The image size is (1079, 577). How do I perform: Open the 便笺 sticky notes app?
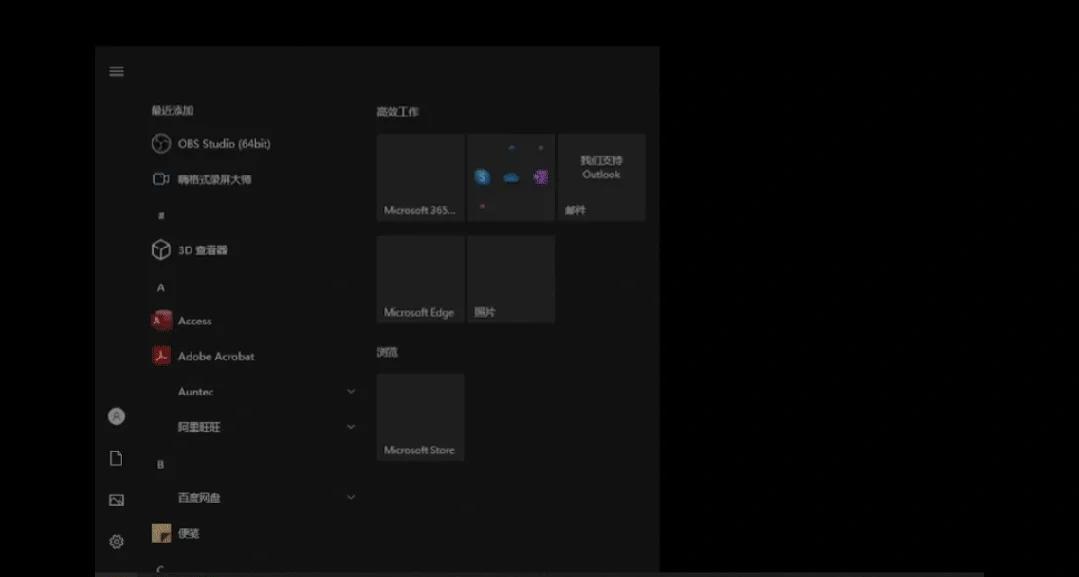pyautogui.click(x=188, y=534)
